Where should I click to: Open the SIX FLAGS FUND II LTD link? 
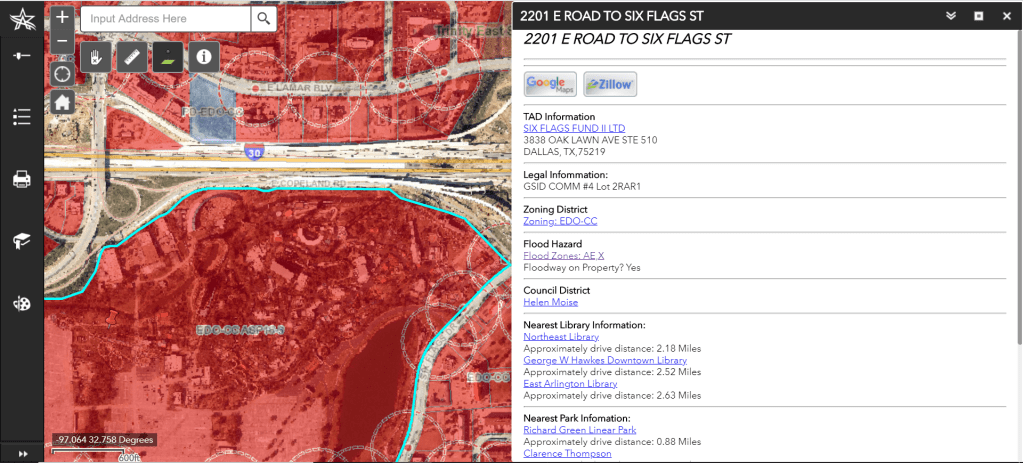click(x=574, y=128)
